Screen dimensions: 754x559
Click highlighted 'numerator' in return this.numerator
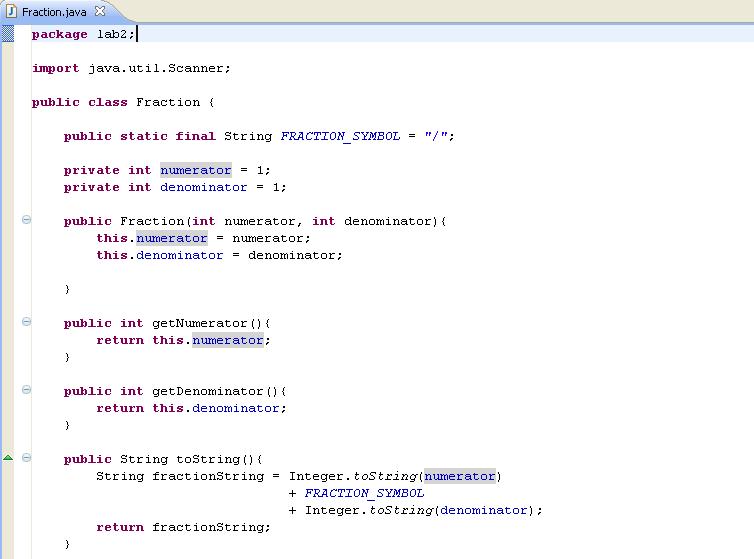pyautogui.click(x=227, y=340)
